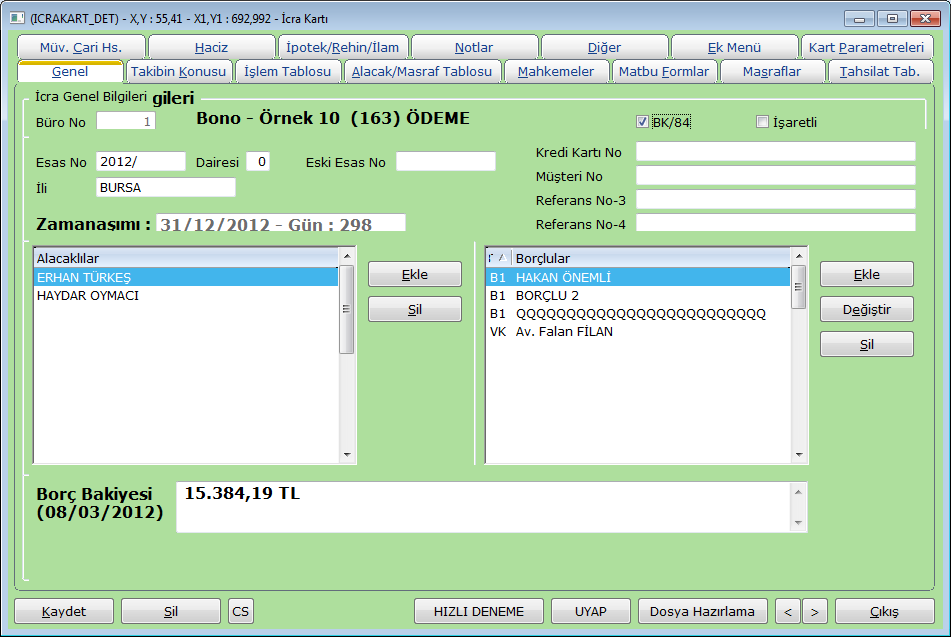Enable the İşaretli checkbox
Viewport: 951px width, 637px height.
click(762, 122)
